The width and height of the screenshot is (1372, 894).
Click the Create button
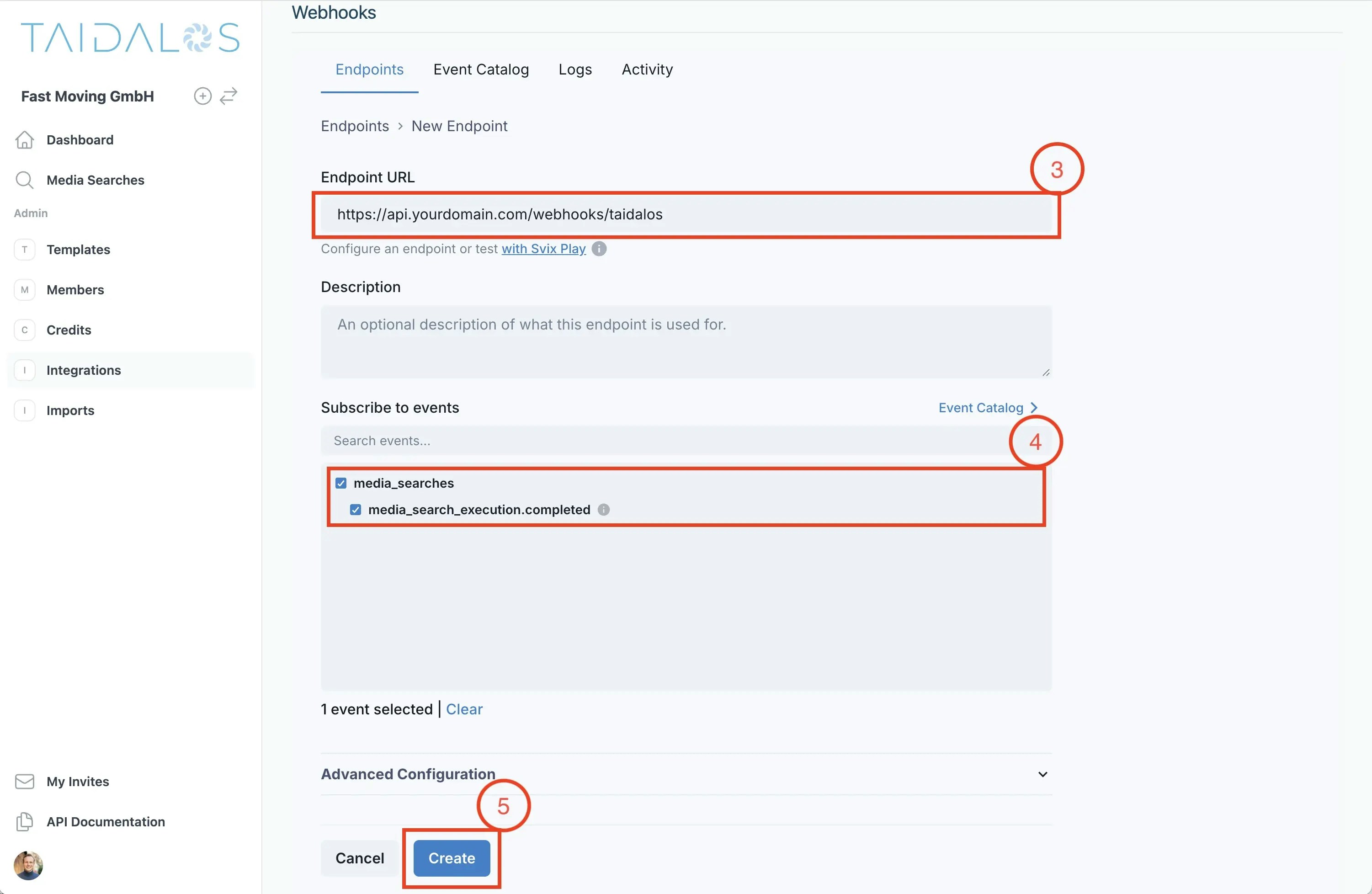[x=452, y=858]
